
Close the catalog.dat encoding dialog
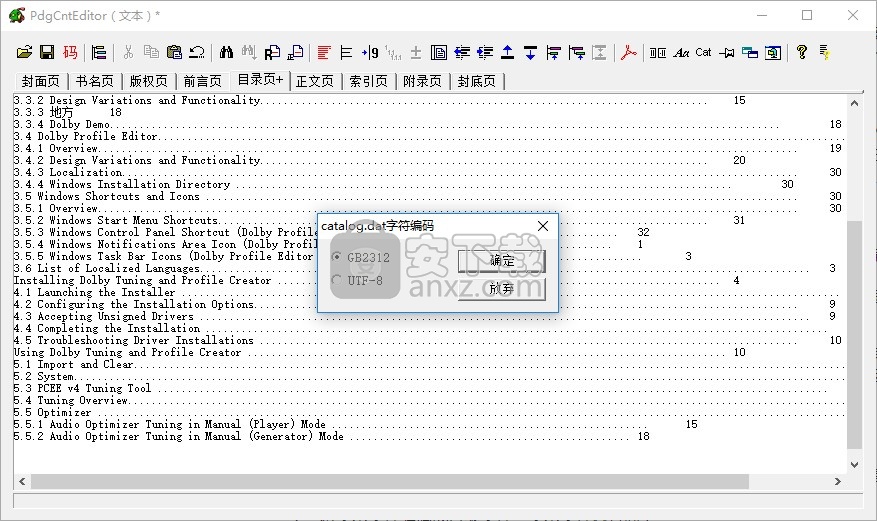coord(543,226)
